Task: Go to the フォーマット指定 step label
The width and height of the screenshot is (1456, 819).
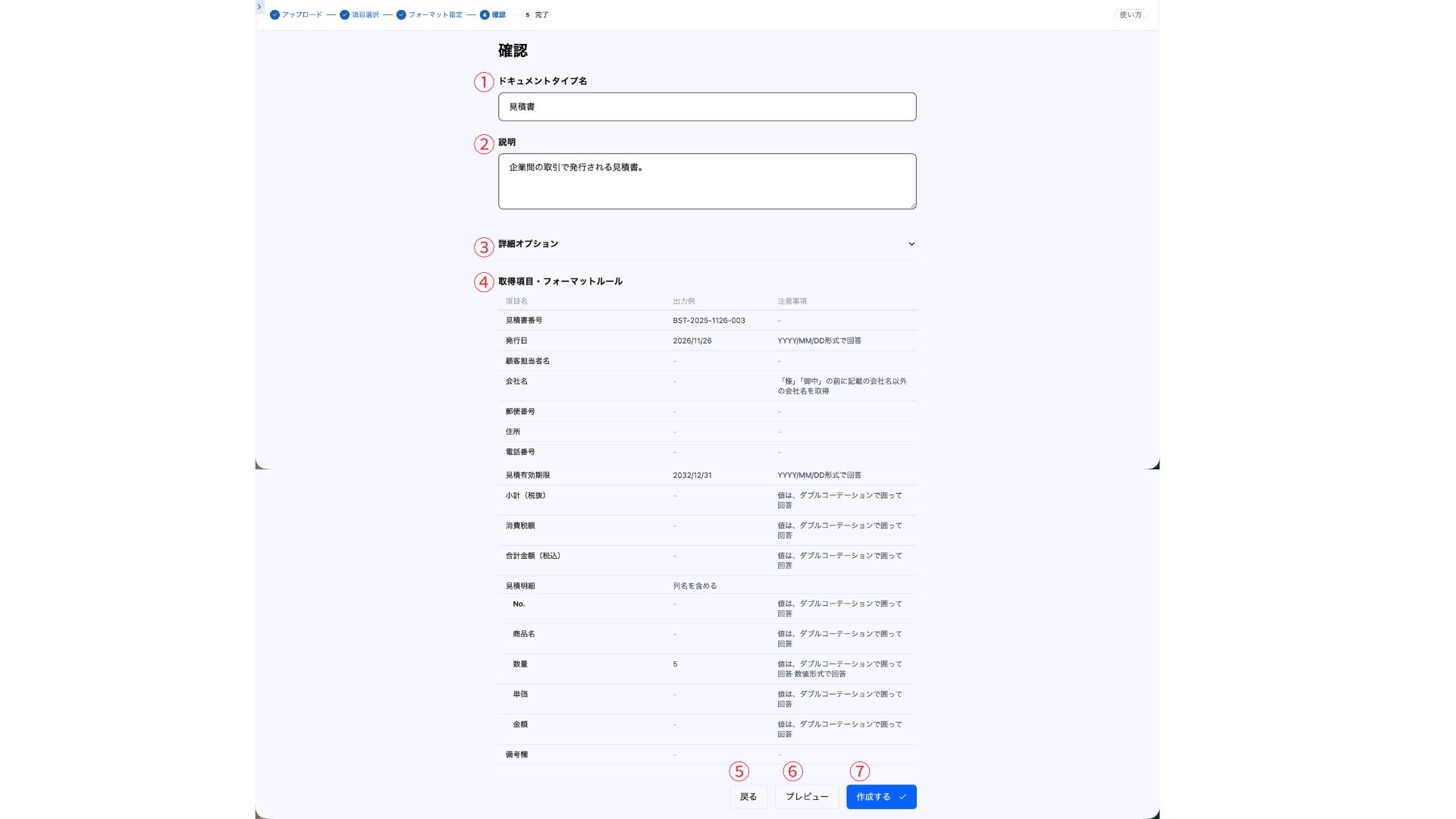Action: point(435,15)
